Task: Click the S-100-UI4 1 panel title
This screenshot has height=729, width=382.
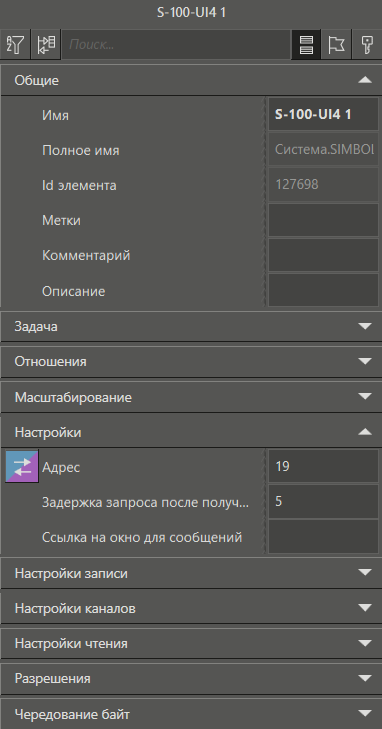Action: [191, 13]
